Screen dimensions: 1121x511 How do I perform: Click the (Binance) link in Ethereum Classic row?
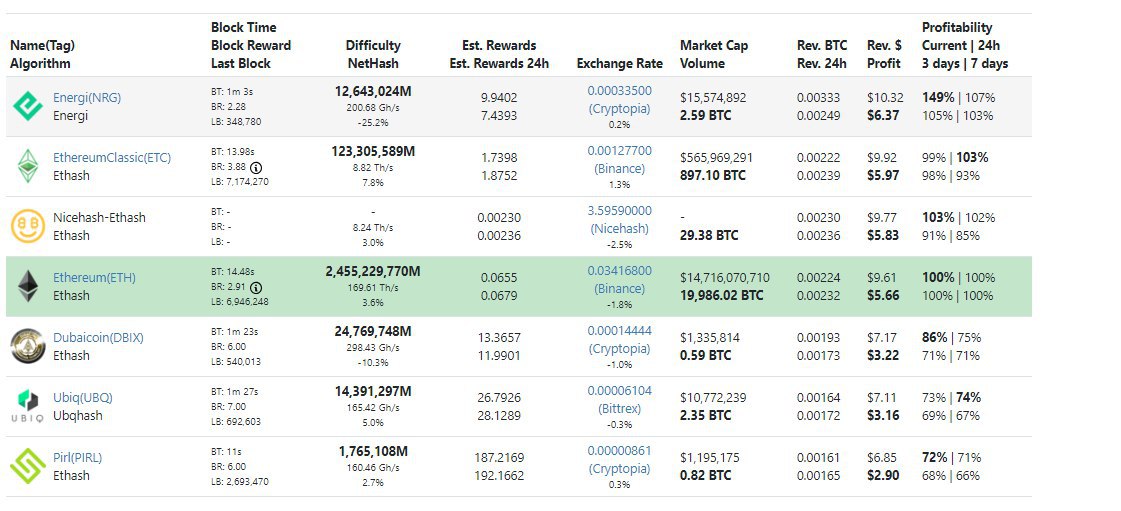[x=620, y=169]
